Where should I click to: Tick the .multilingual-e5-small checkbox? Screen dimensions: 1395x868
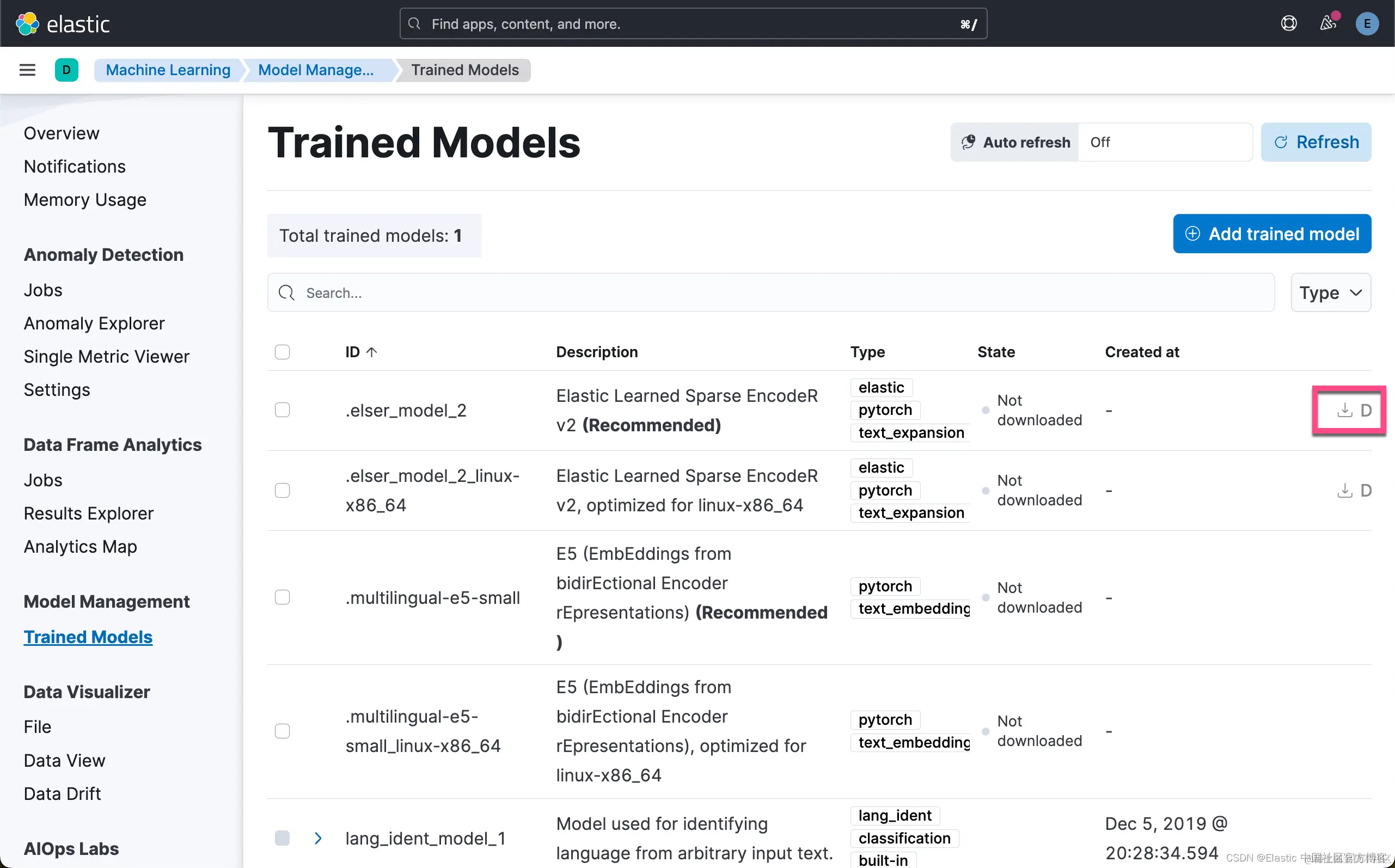[283, 597]
